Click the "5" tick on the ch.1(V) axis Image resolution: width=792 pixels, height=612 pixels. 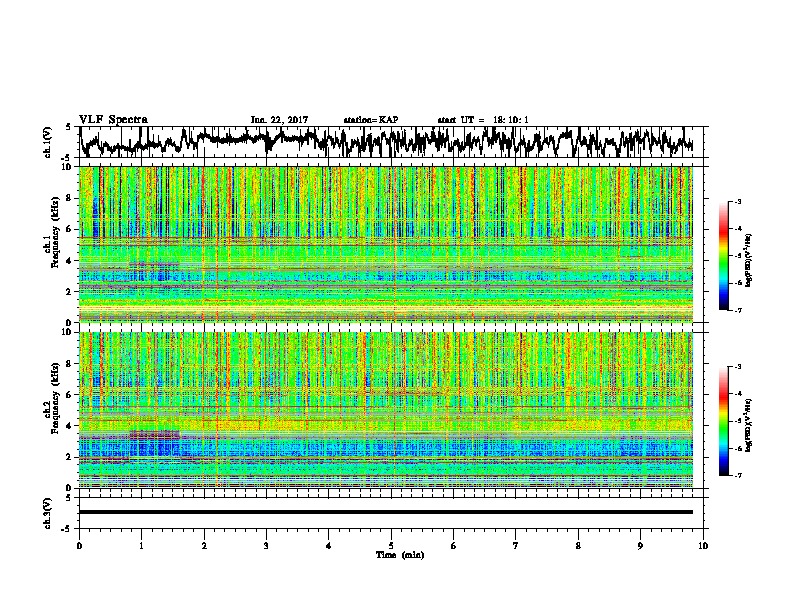(68, 127)
